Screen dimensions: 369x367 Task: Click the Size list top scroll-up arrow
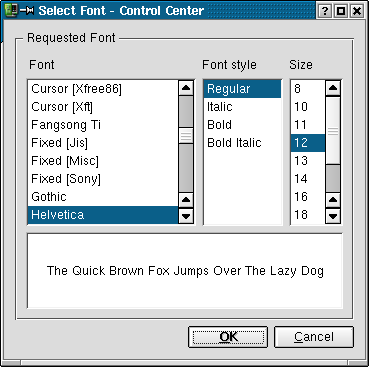click(x=333, y=88)
